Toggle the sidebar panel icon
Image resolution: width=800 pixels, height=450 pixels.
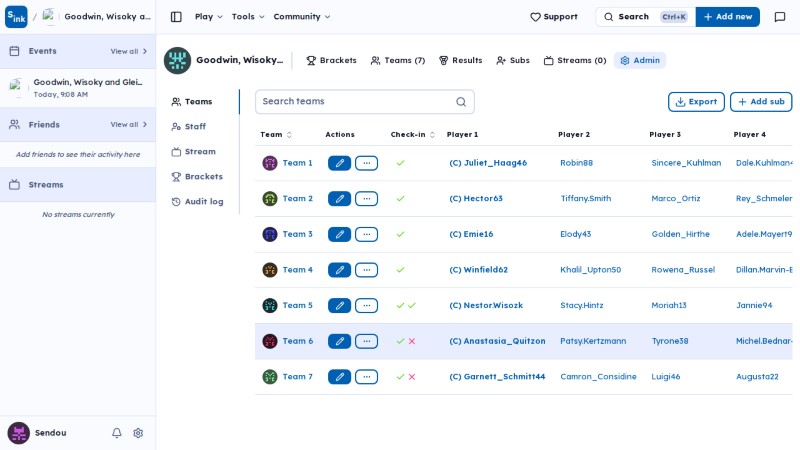coord(176,17)
